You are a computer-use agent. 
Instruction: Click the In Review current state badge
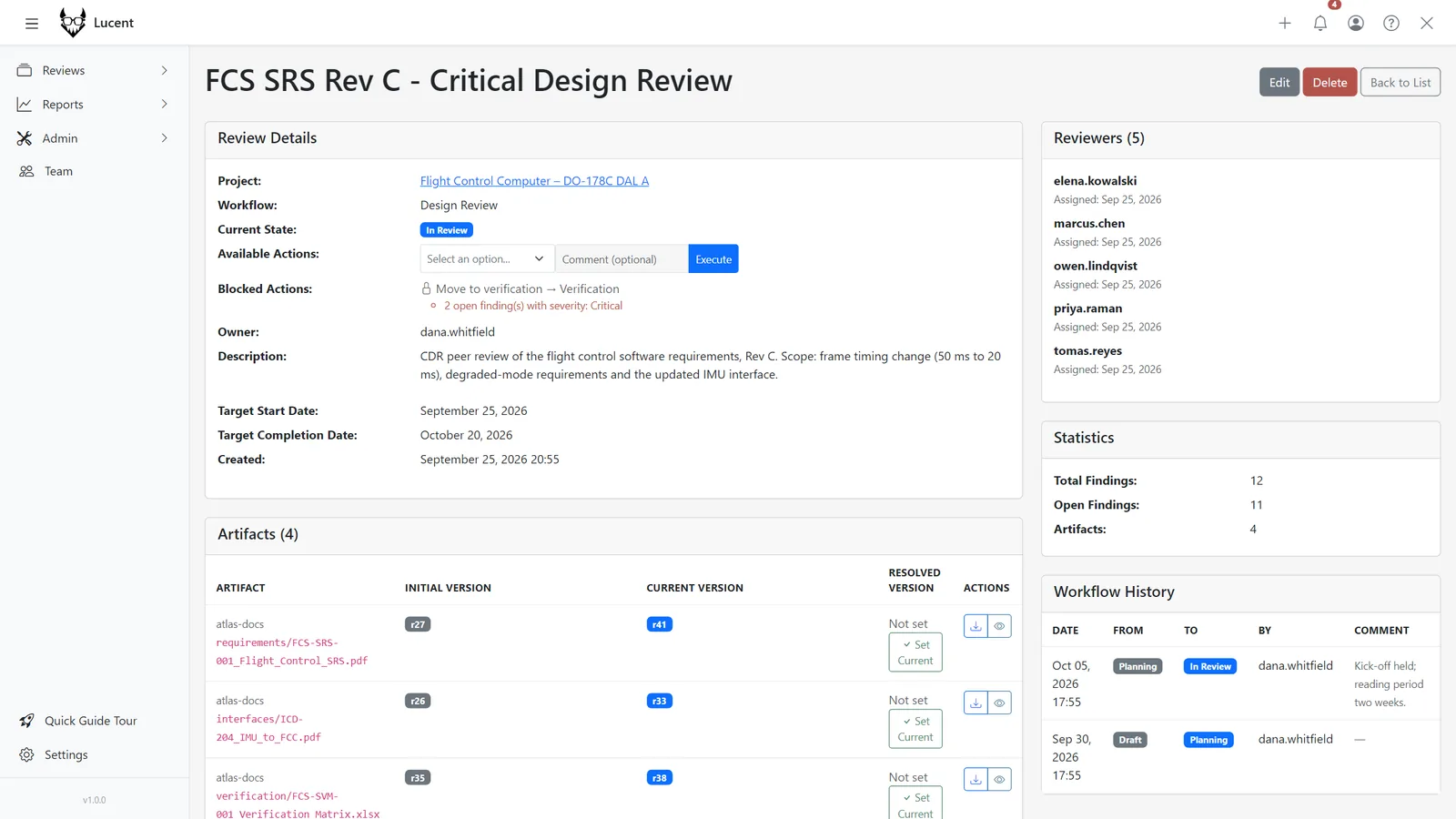(446, 230)
